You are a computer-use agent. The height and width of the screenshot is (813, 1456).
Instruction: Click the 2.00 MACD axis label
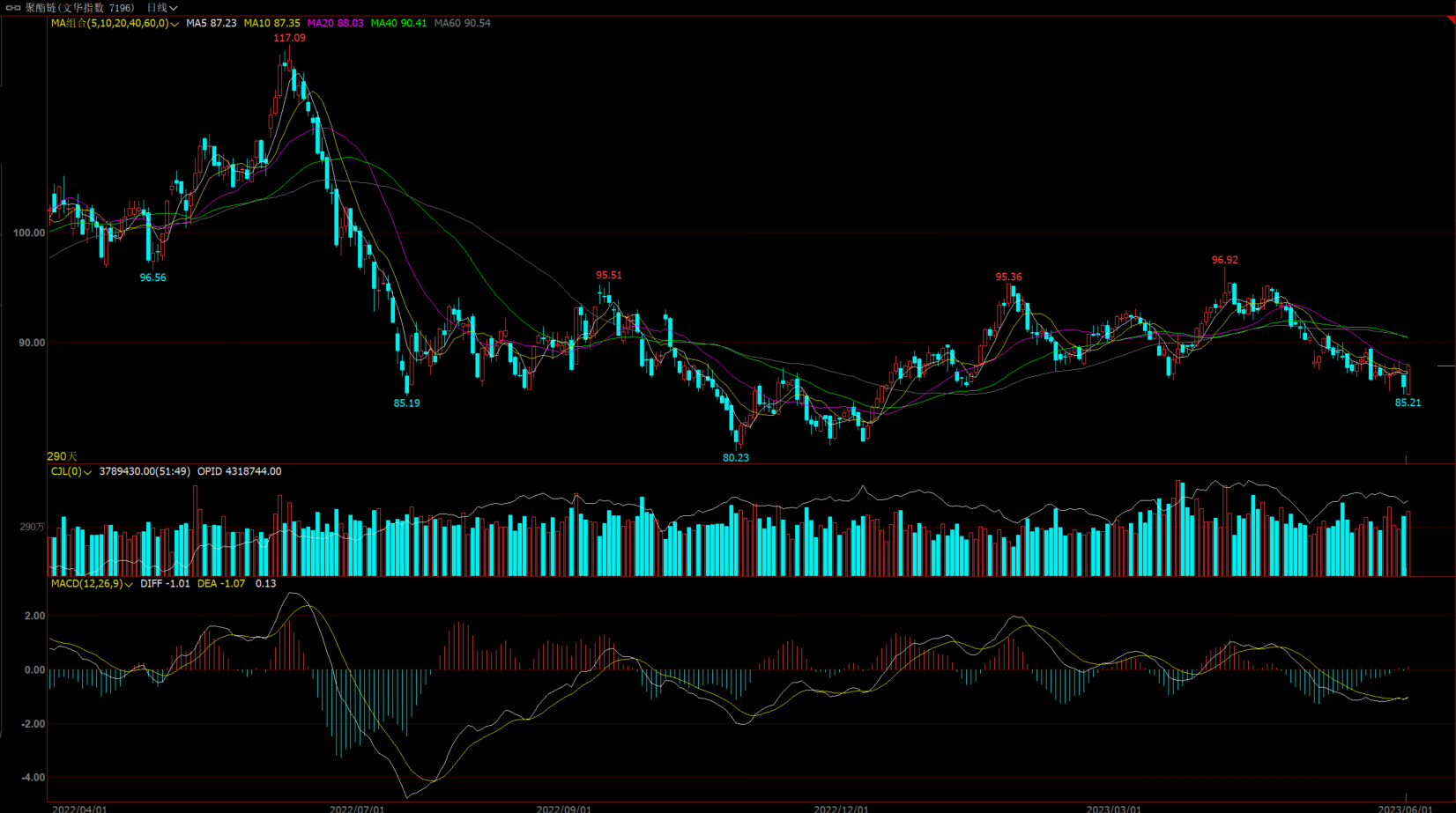point(35,617)
